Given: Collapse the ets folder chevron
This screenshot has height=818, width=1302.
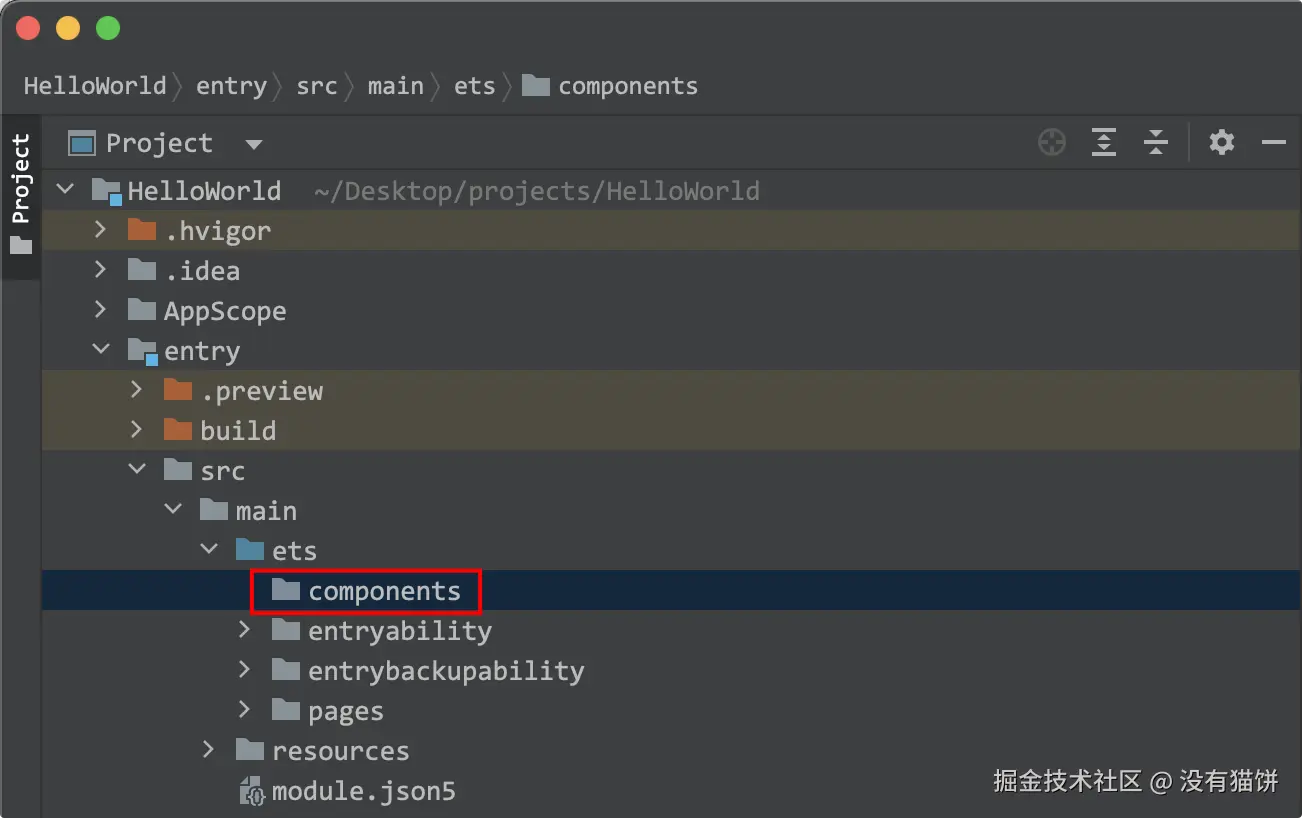Looking at the screenshot, I should 210,550.
